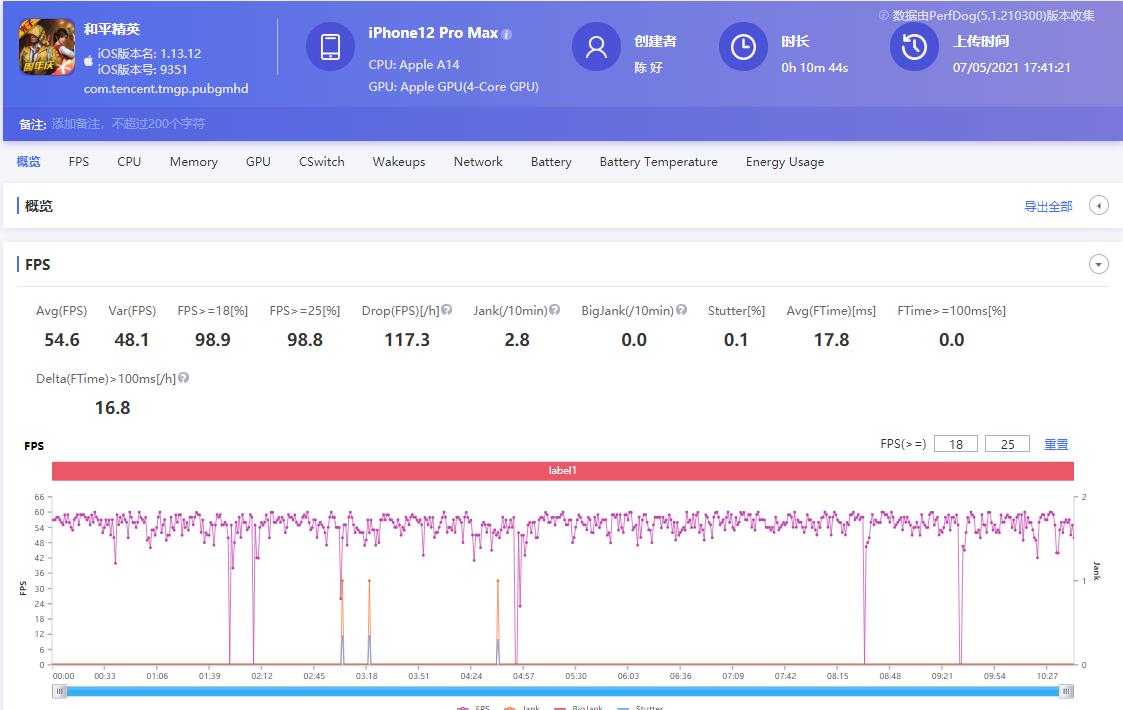Click the upload time history icon
The height and width of the screenshot is (710, 1123).
click(914, 47)
